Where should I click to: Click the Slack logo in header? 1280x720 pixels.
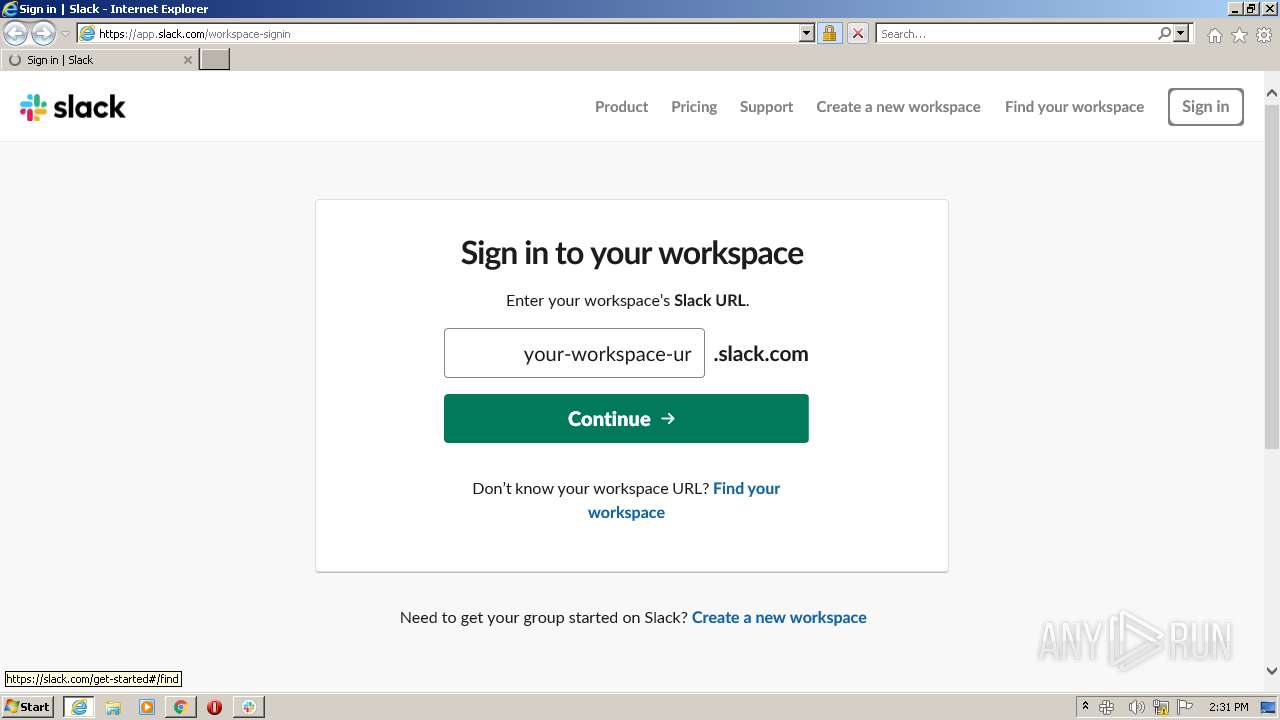[72, 107]
